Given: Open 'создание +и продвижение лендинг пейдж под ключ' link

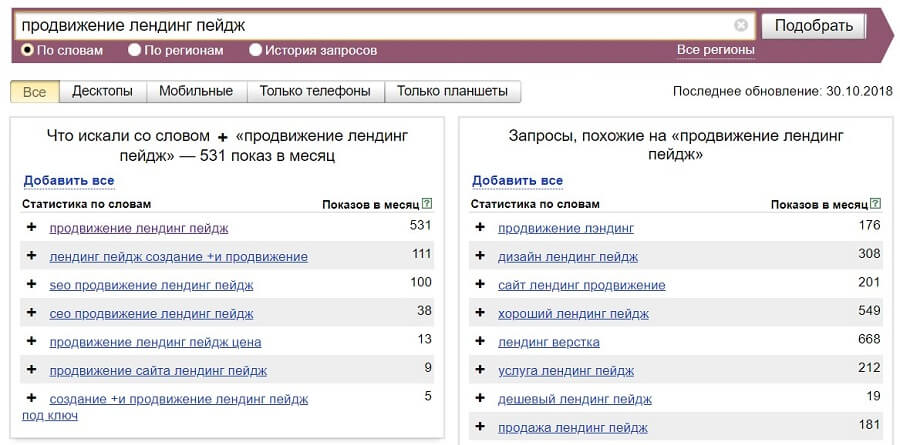Looking at the screenshot, I should (179, 399).
